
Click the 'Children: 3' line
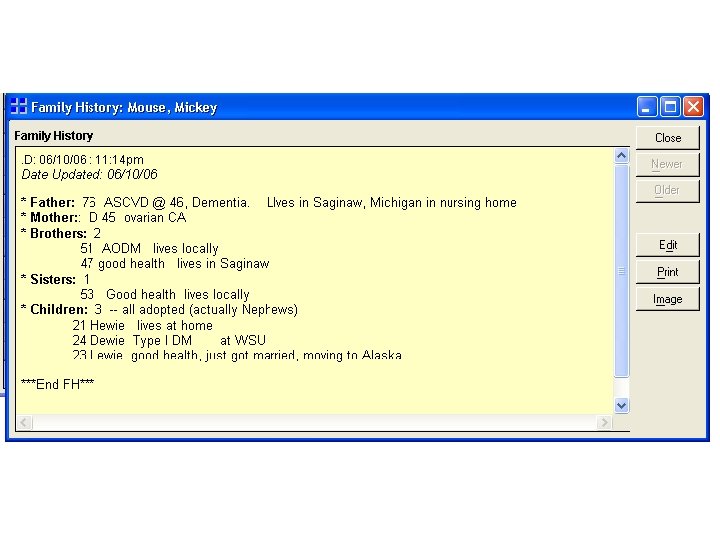point(160,309)
